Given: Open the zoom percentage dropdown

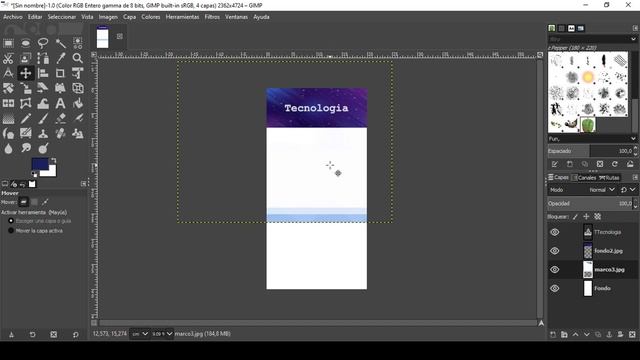Looking at the screenshot, I should [x=162, y=334].
